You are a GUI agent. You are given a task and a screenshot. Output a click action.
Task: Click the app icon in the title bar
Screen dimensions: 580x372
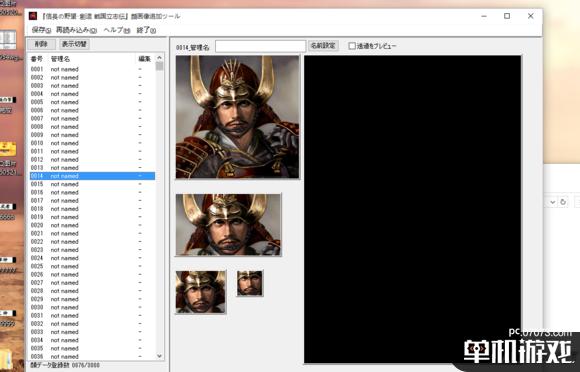[33, 16]
